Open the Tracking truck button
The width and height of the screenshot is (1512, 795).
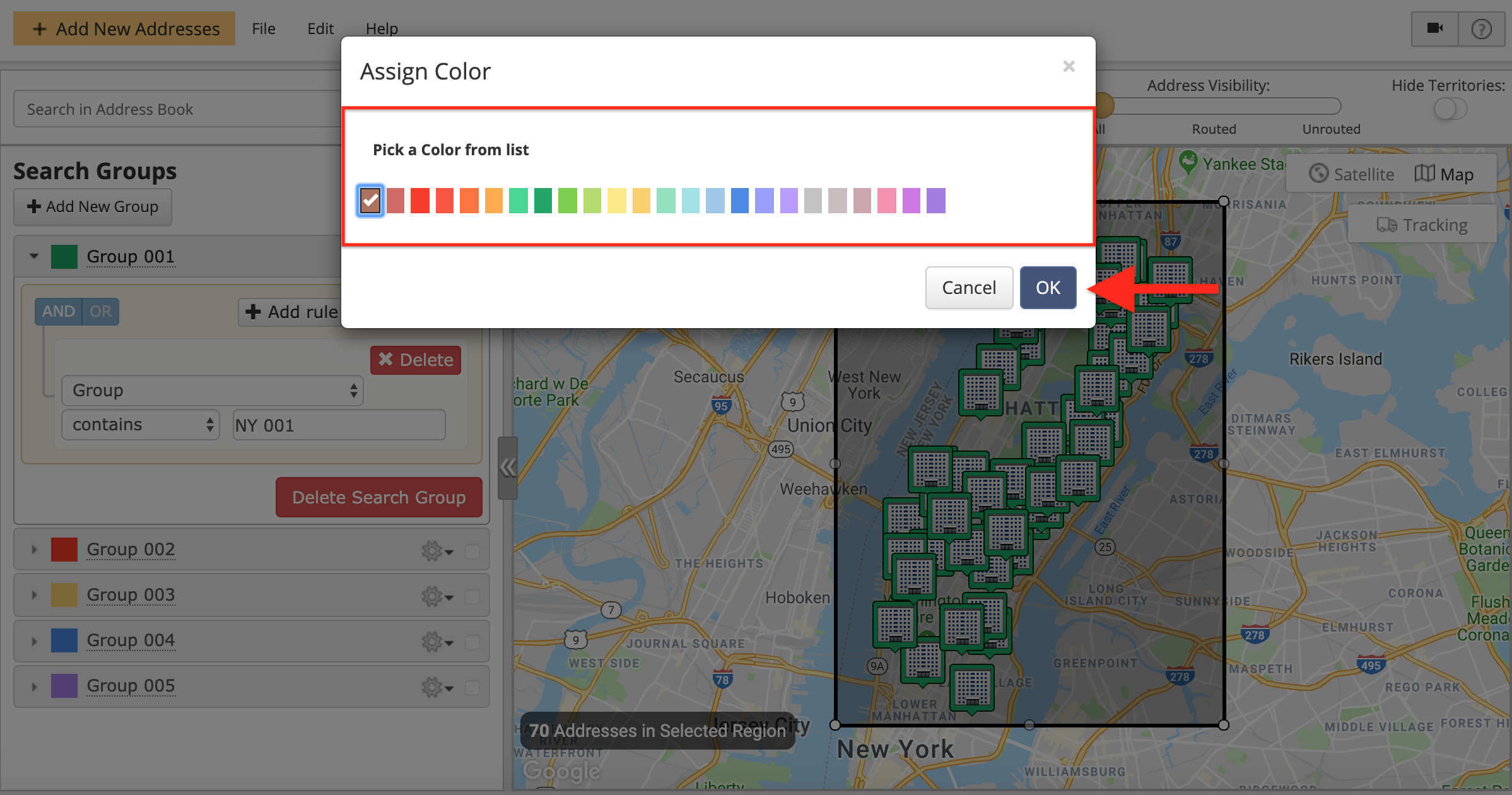1422,225
